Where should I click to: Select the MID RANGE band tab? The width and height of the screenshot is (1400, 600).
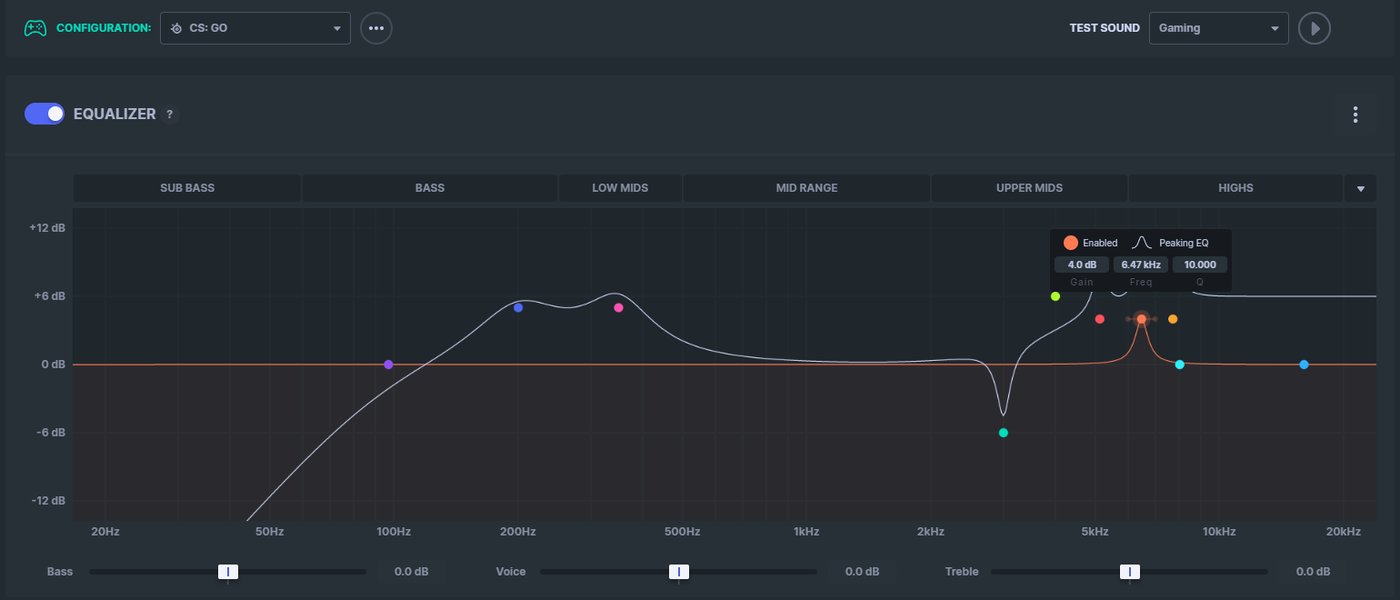point(807,188)
